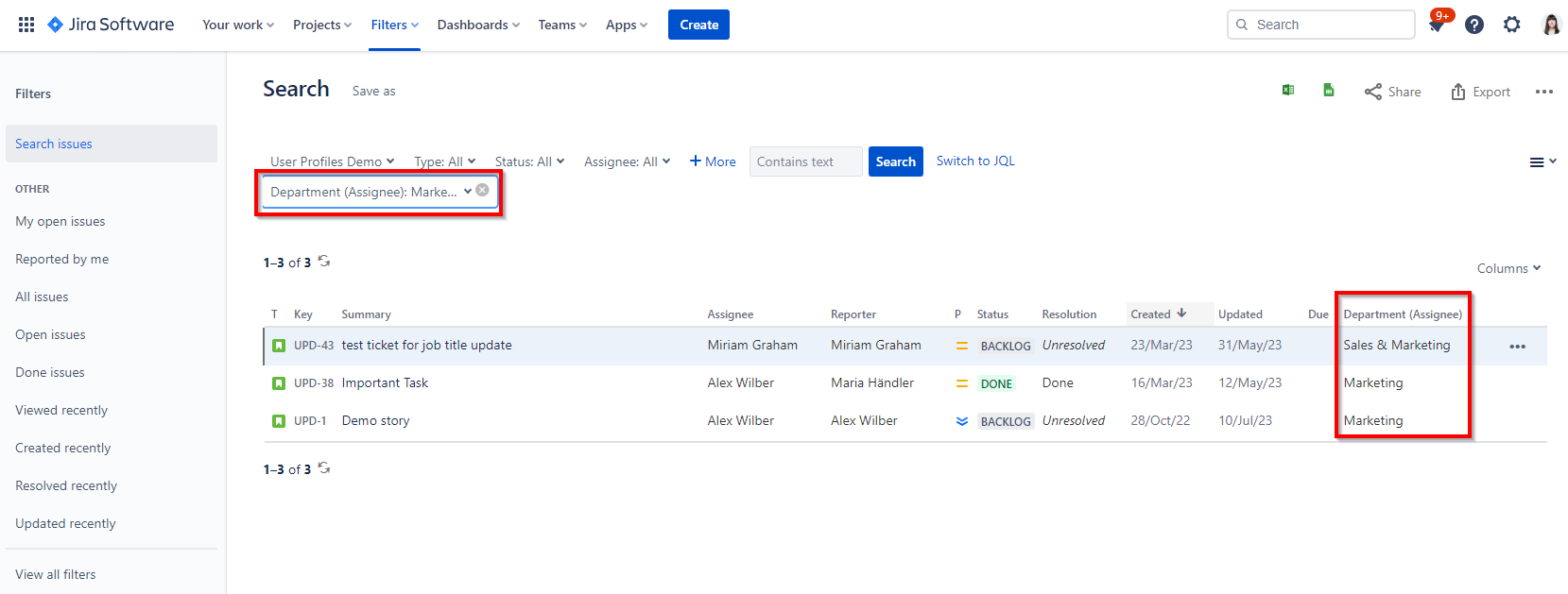Viewport: 1568px width, 594px height.
Task: Open the settings gear icon
Action: click(1512, 25)
